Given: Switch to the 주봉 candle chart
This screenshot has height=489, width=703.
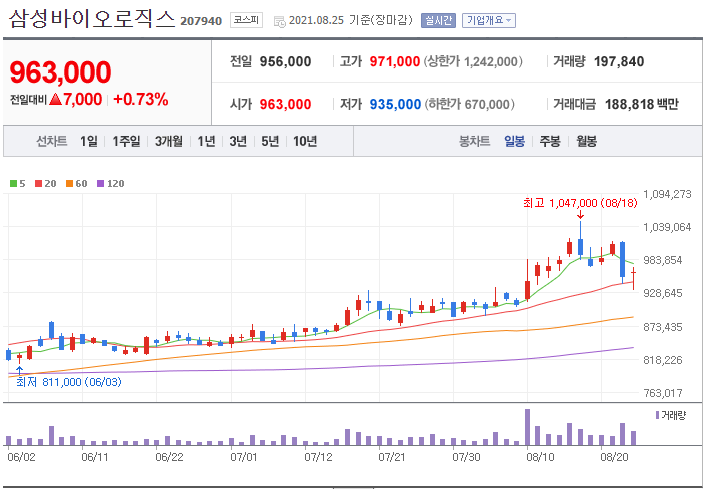Looking at the screenshot, I should tap(550, 142).
